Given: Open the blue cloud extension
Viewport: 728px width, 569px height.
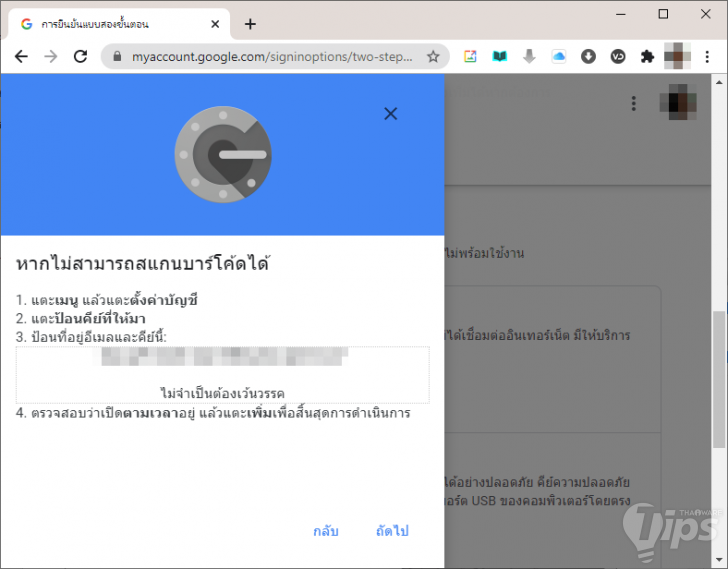Looking at the screenshot, I should 559,57.
